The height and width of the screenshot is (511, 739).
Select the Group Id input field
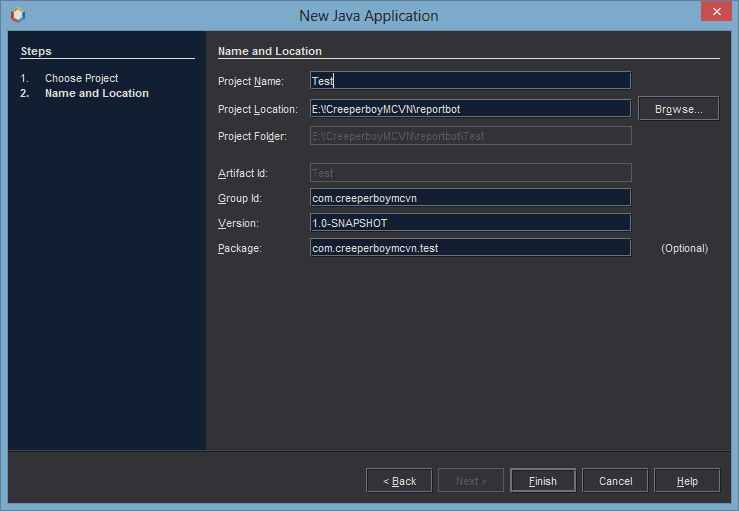coord(470,198)
